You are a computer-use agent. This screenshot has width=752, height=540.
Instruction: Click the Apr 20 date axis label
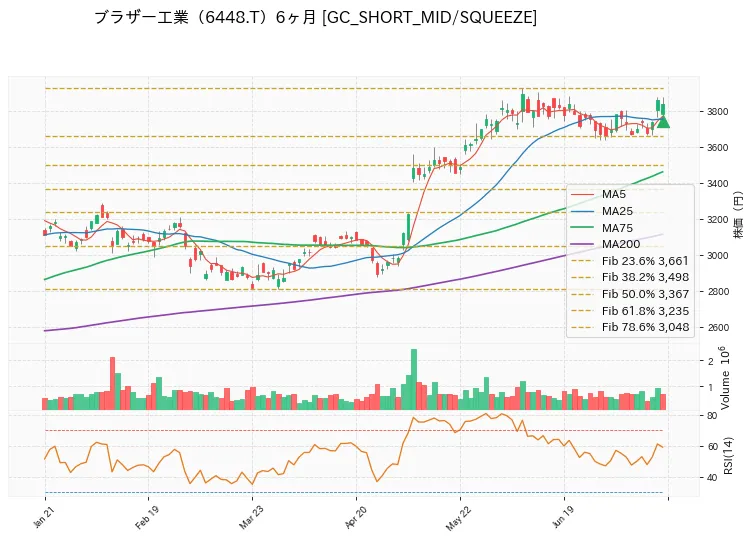[355, 517]
